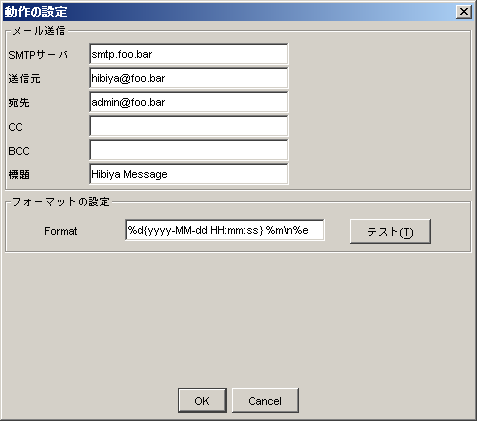Click the SMTP server field containing smtp.foo.bar
Screen dimensions: 477x421
(x=189, y=54)
